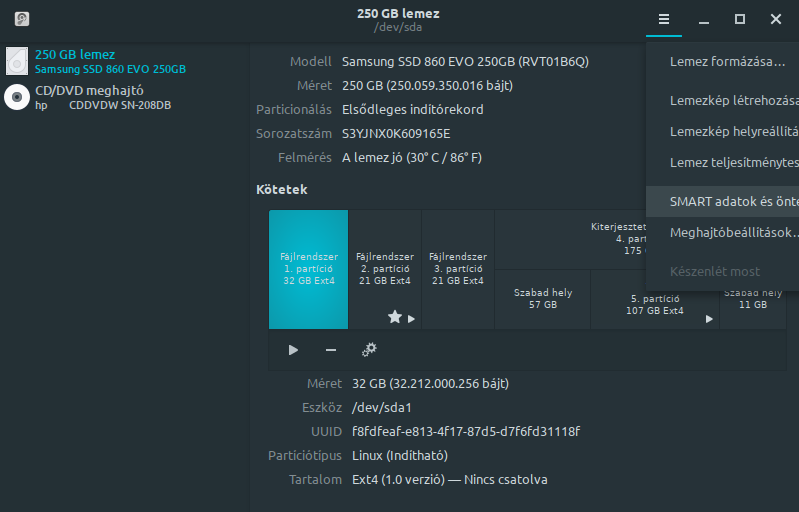
Task: Choose Lemezkép létrehozása menu entry
Action: pyautogui.click(x=723, y=100)
